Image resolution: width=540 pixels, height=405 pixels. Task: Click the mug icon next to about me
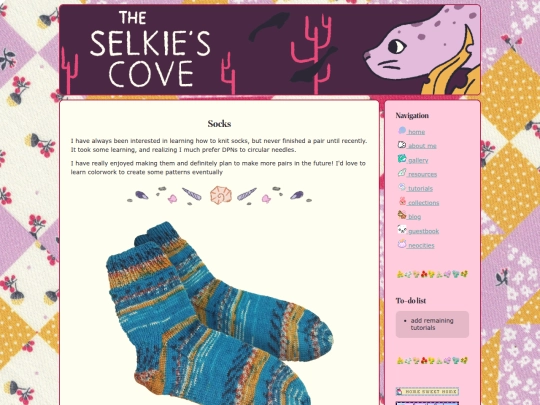(x=402, y=145)
